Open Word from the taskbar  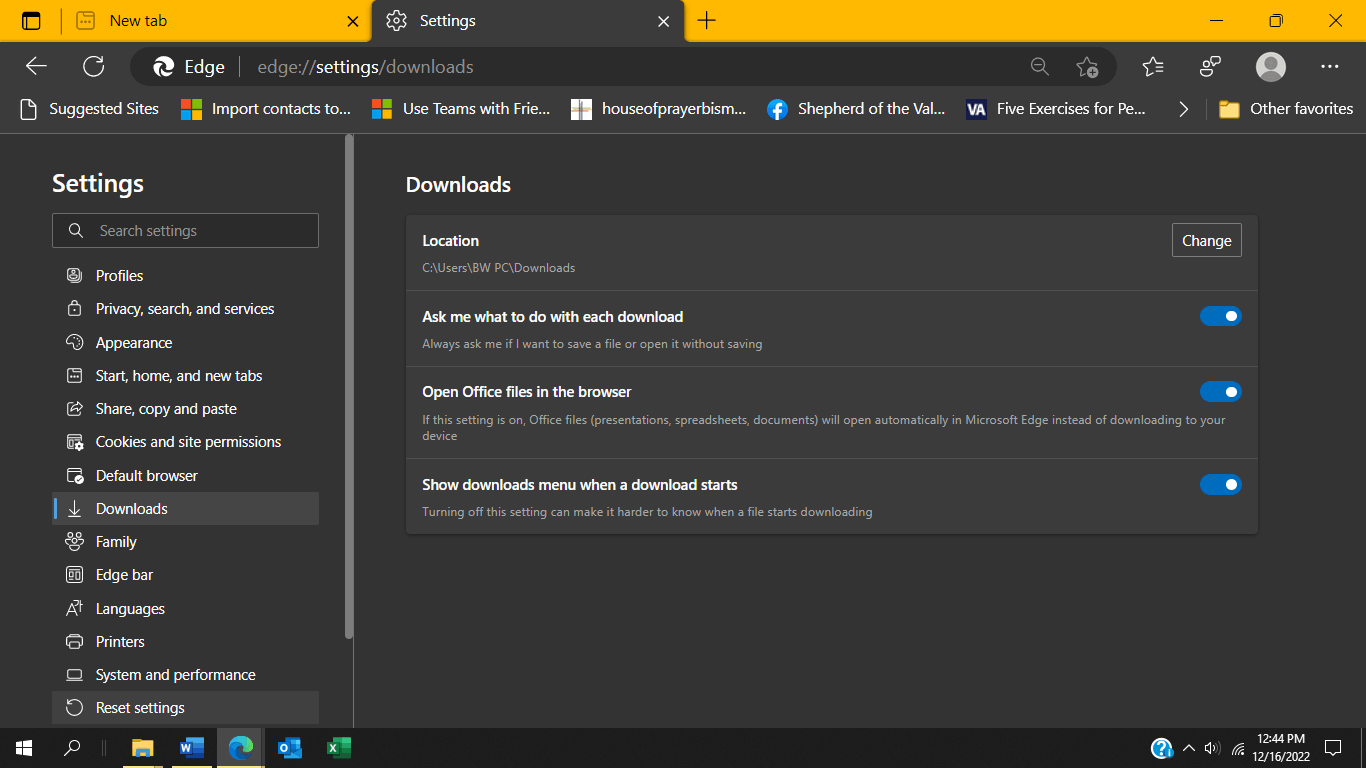click(192, 747)
